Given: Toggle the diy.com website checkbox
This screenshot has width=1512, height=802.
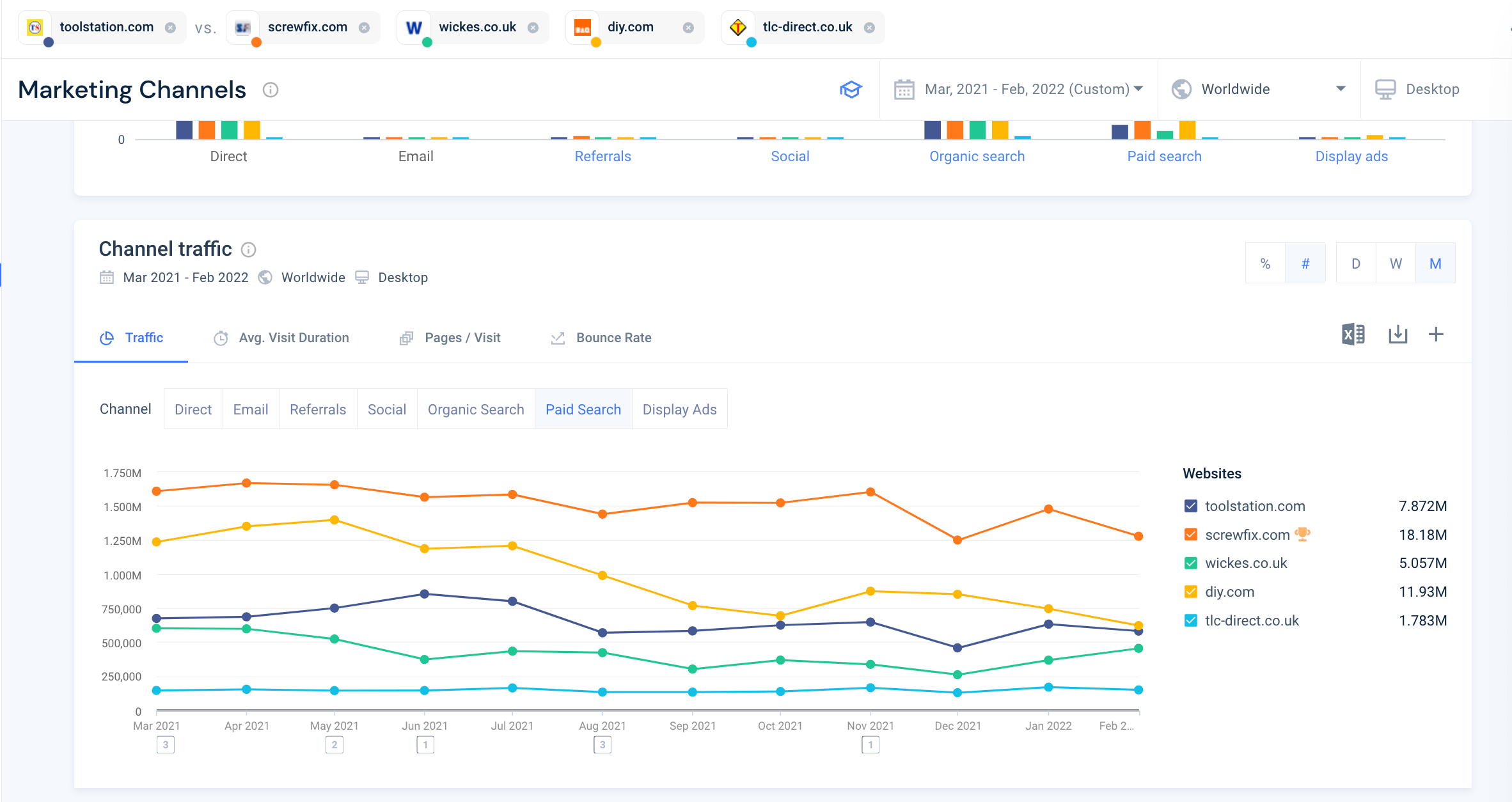Looking at the screenshot, I should click(x=1190, y=592).
